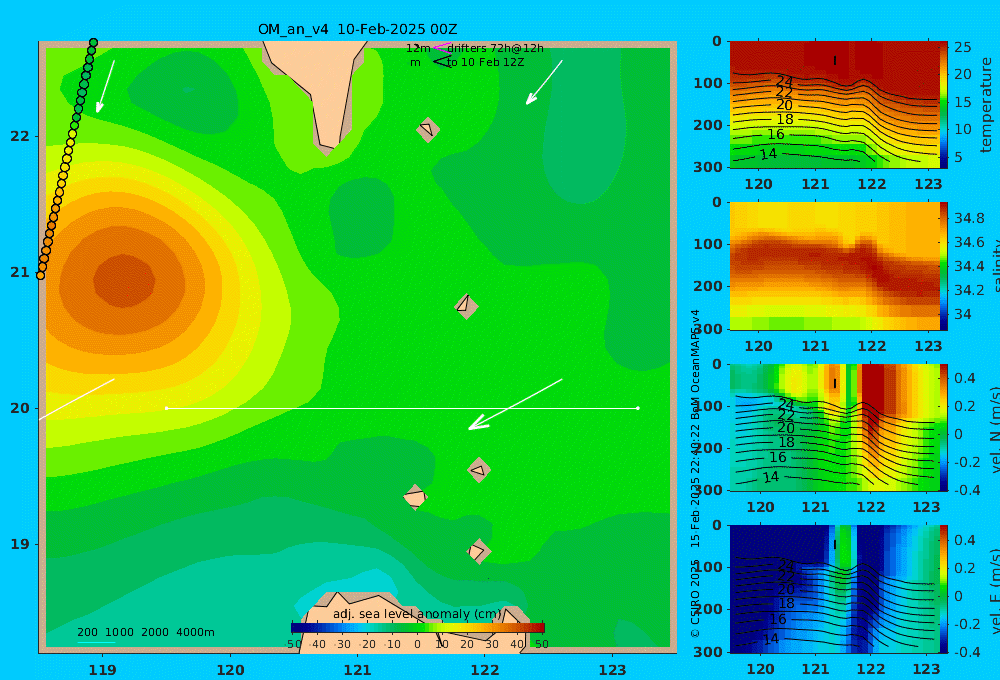Click the dark orange eddy core near 21N
The height and width of the screenshot is (680, 1000).
[x=124, y=281]
